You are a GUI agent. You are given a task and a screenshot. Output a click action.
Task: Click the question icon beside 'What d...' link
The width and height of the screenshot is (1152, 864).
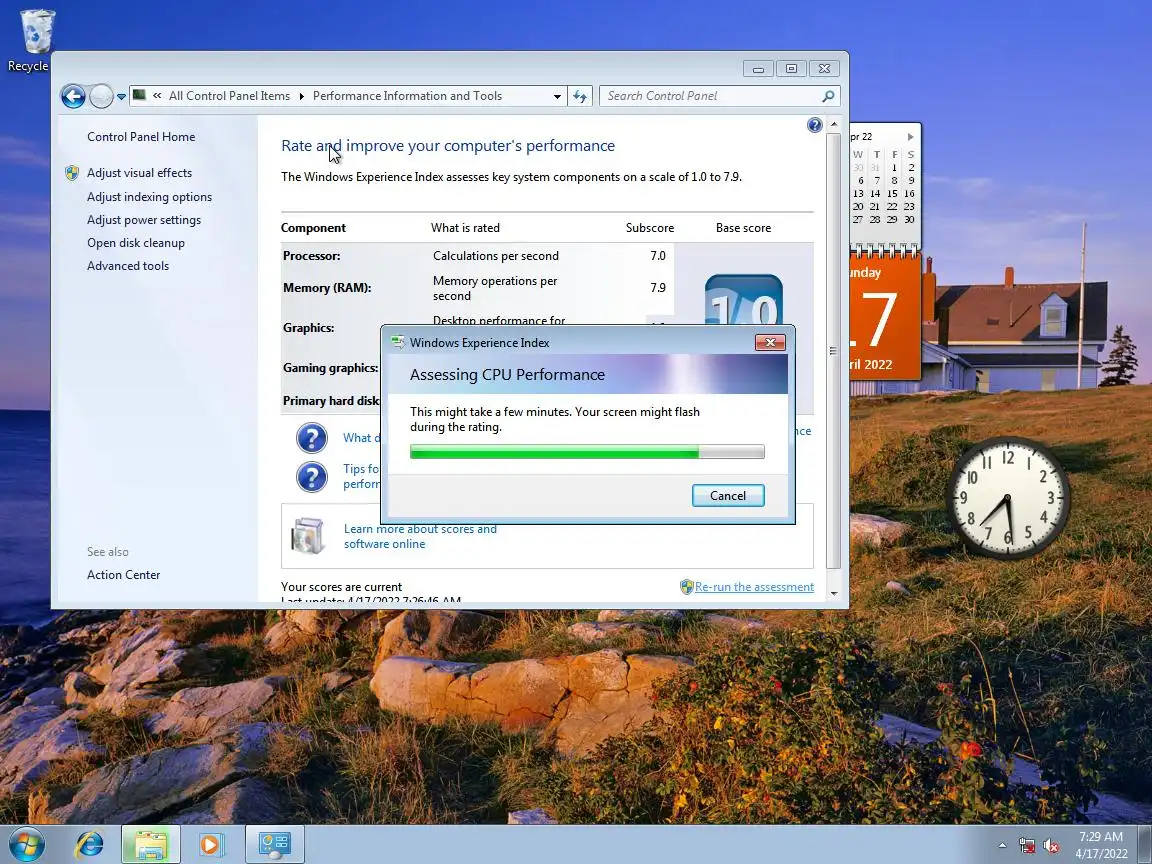point(312,438)
